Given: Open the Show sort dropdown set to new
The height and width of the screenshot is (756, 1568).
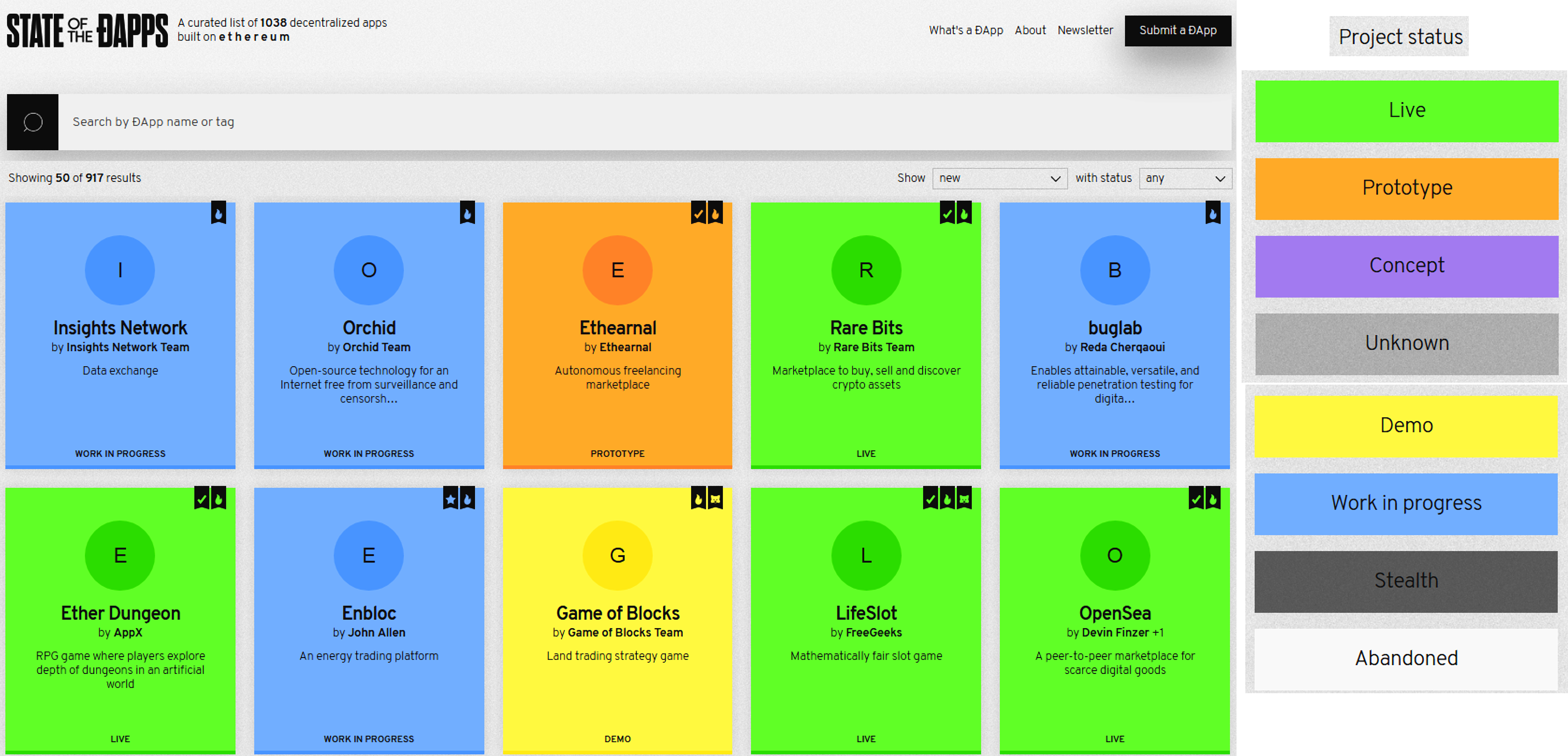Looking at the screenshot, I should pyautogui.click(x=1000, y=178).
